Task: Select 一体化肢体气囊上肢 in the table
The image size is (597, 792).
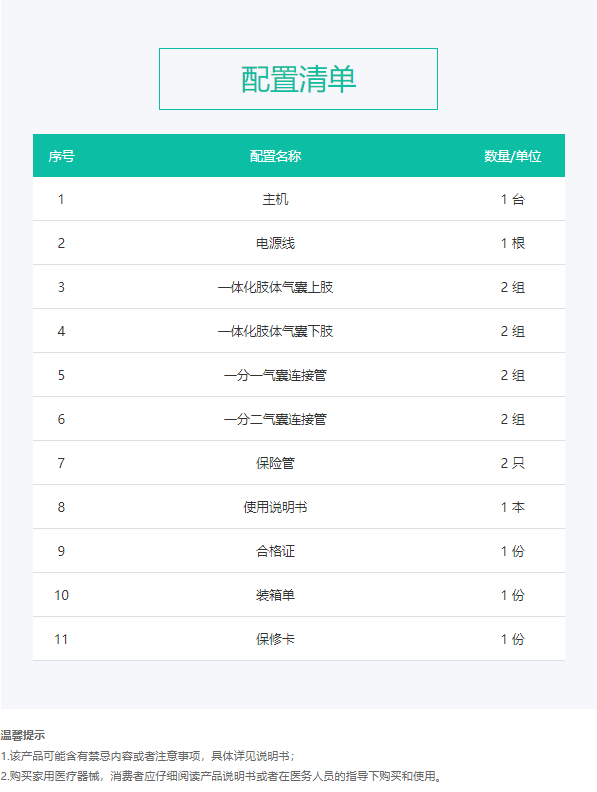Action: [x=275, y=287]
